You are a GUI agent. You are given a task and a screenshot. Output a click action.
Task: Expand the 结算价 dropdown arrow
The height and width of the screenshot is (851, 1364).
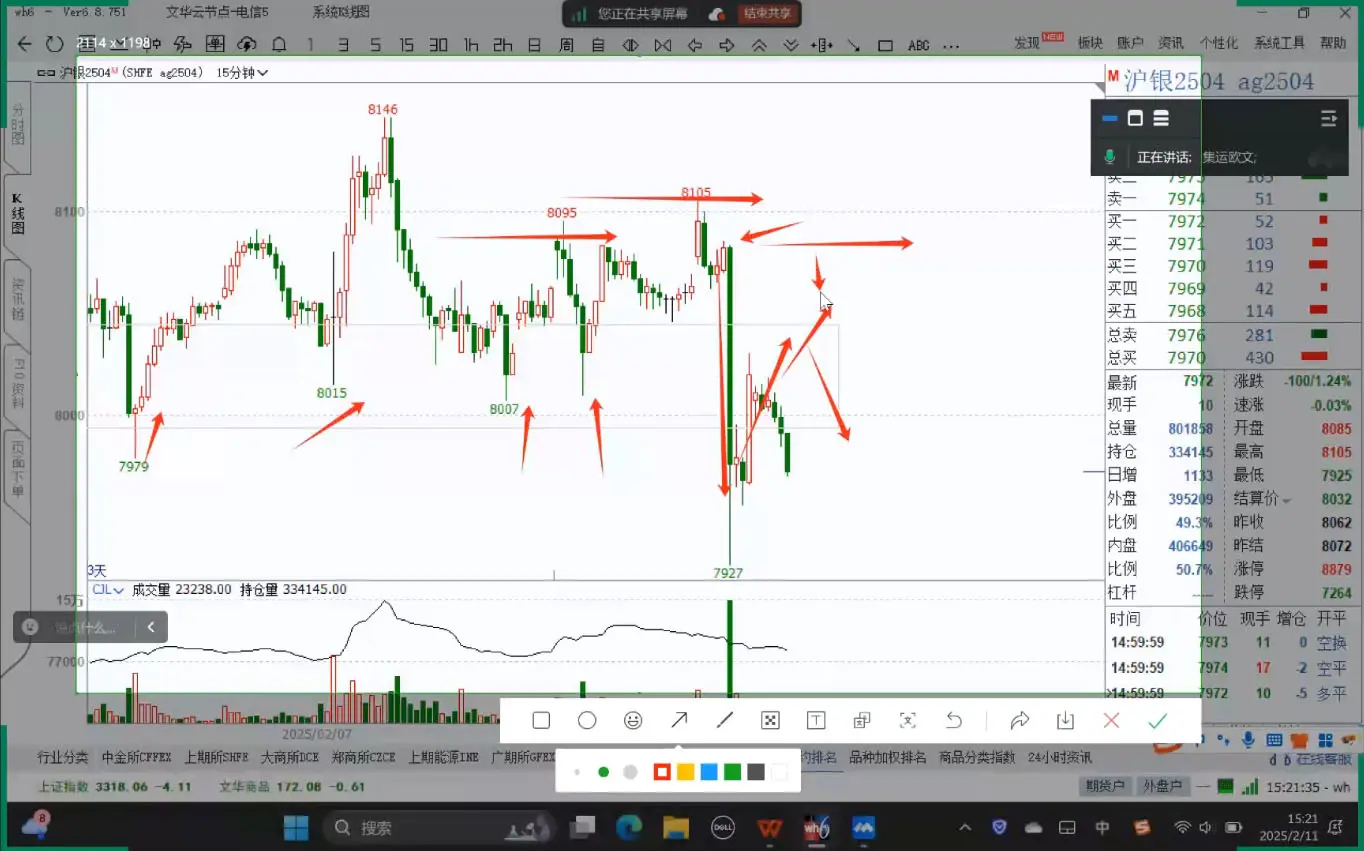[1286, 499]
